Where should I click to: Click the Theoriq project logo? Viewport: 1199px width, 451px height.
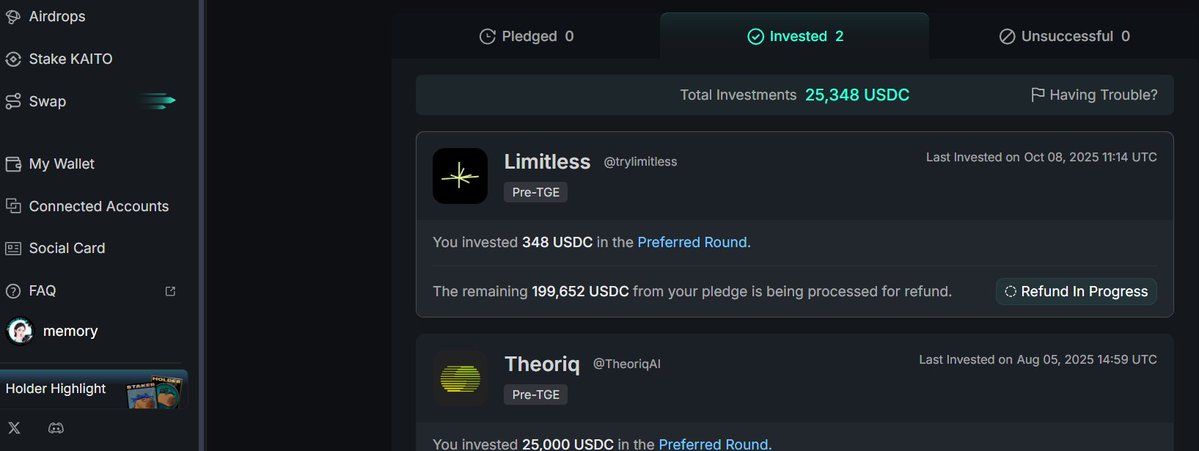(460, 378)
